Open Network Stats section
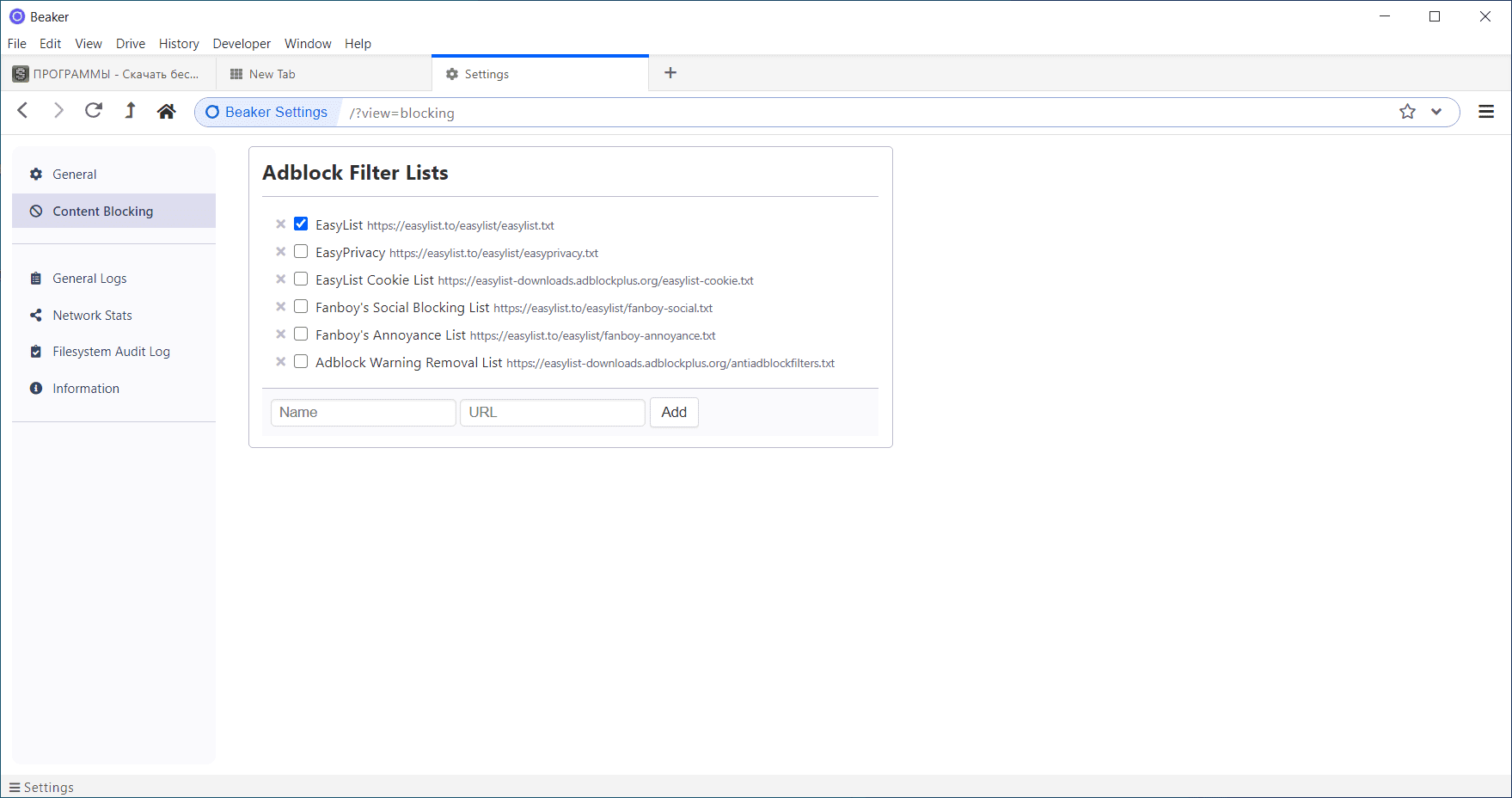The width and height of the screenshot is (1512, 798). pyautogui.click(x=113, y=316)
